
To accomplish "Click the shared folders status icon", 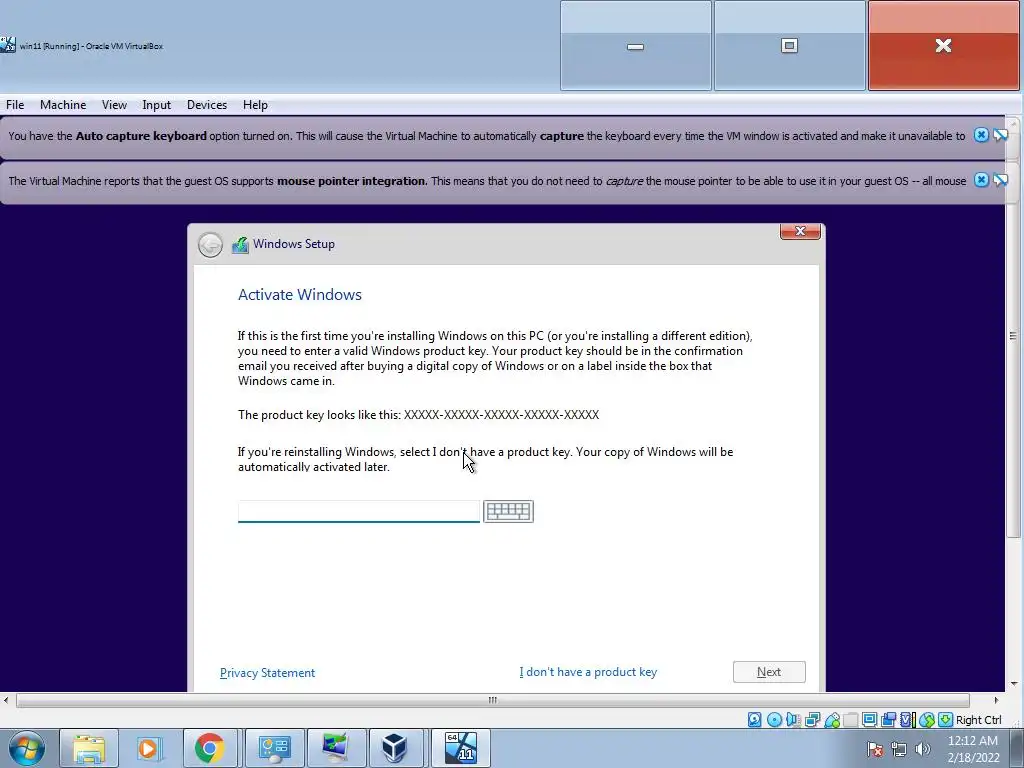I will point(850,720).
